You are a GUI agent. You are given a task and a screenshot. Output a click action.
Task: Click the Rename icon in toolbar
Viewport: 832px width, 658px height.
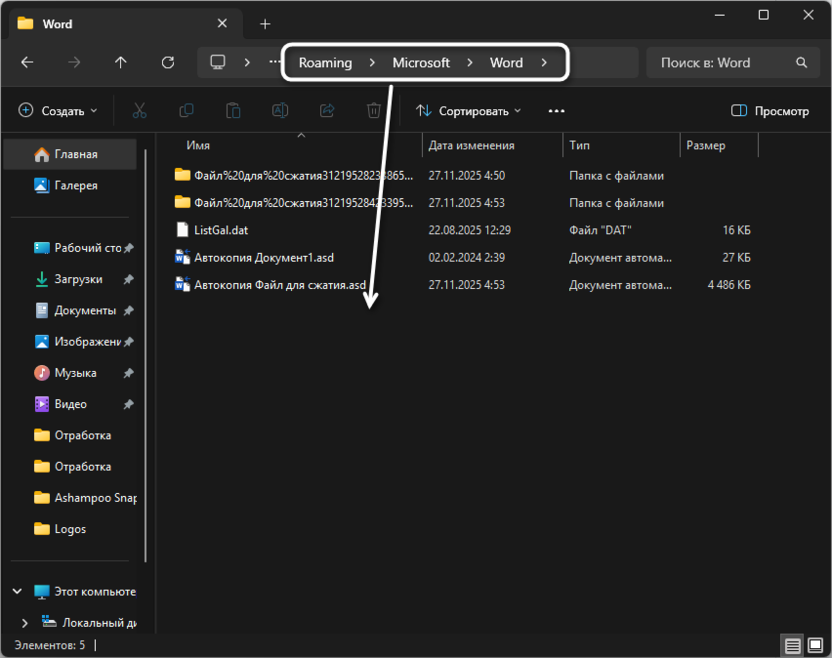(x=280, y=111)
